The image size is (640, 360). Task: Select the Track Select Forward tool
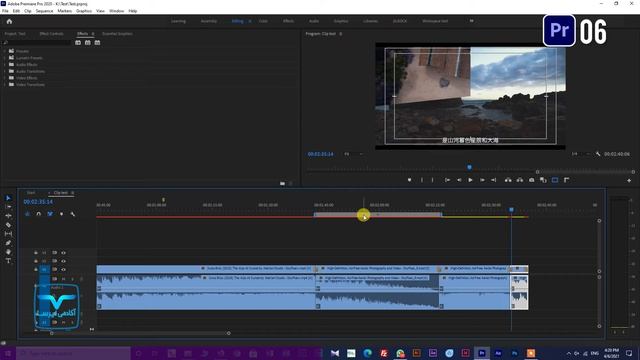click(x=8, y=207)
